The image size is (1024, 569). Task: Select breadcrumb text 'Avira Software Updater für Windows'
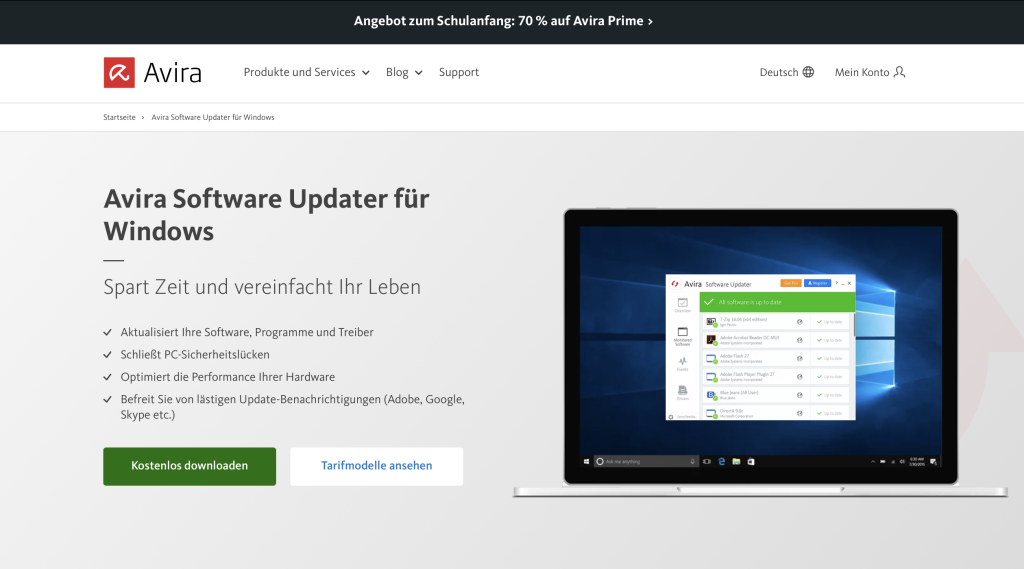coord(213,118)
